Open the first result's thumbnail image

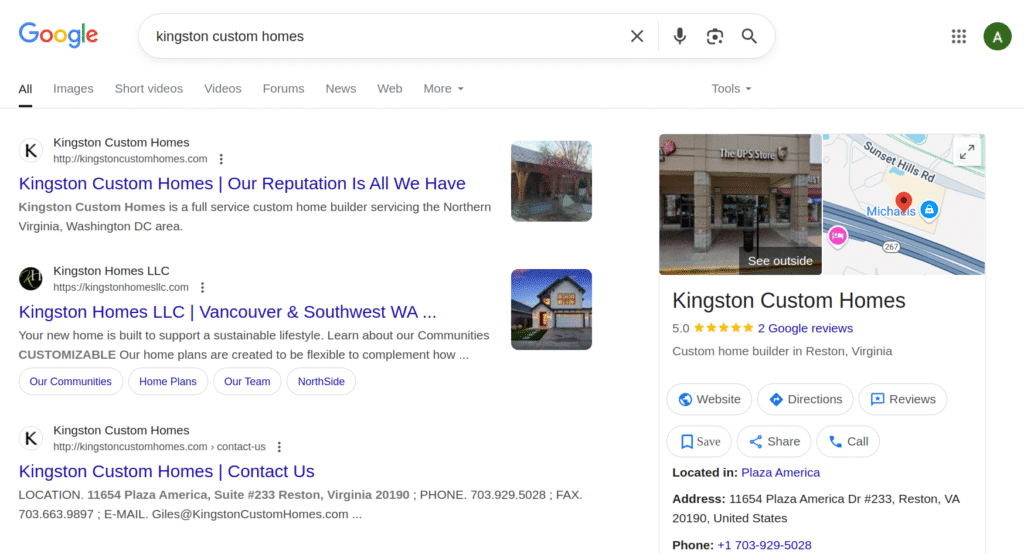click(x=551, y=181)
